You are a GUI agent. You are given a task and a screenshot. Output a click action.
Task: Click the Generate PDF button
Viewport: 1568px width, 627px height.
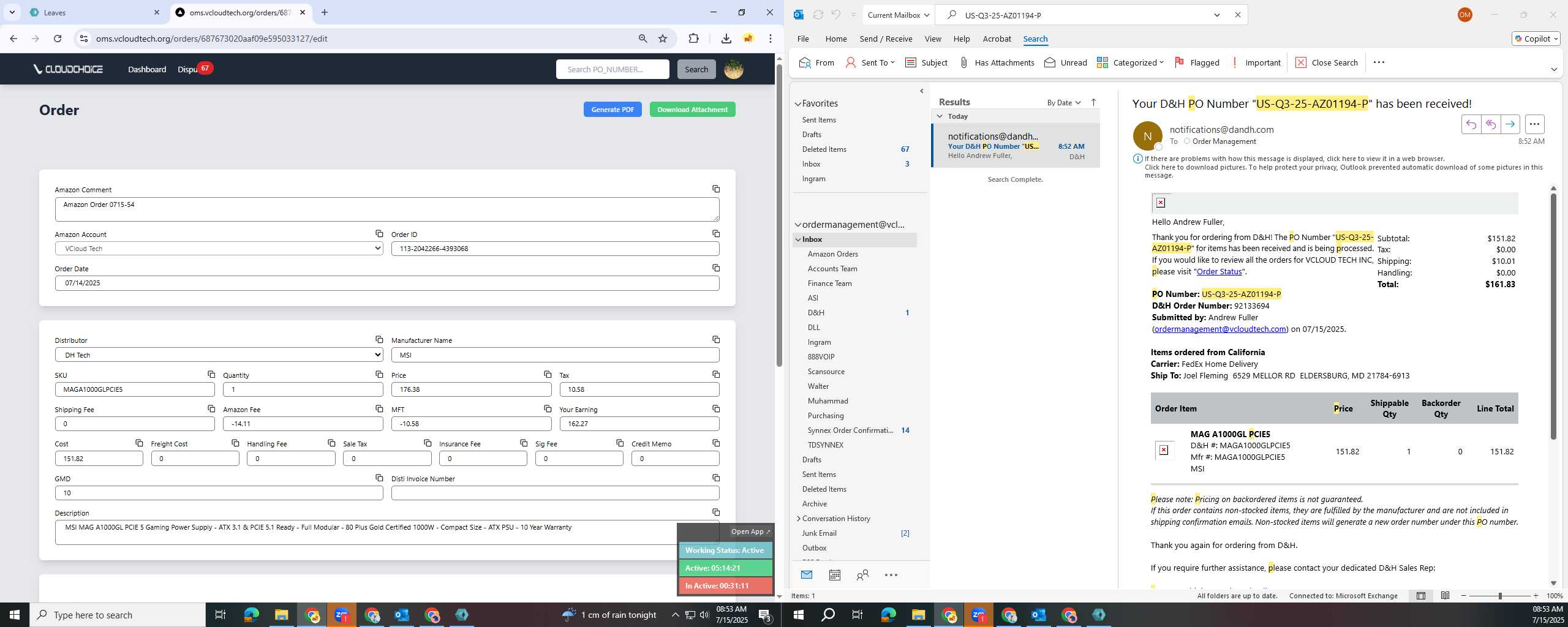tap(612, 110)
